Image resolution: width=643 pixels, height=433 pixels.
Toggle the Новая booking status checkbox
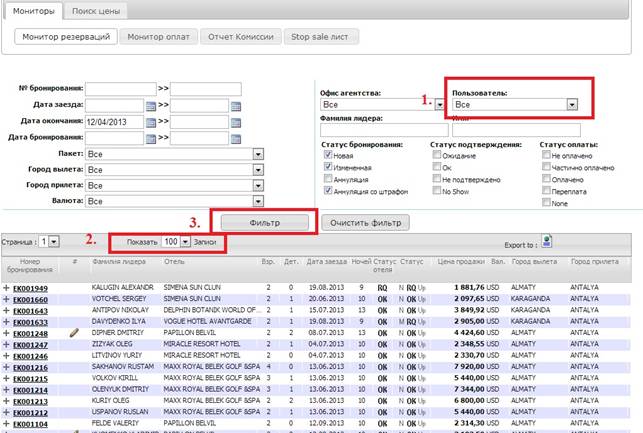point(328,155)
